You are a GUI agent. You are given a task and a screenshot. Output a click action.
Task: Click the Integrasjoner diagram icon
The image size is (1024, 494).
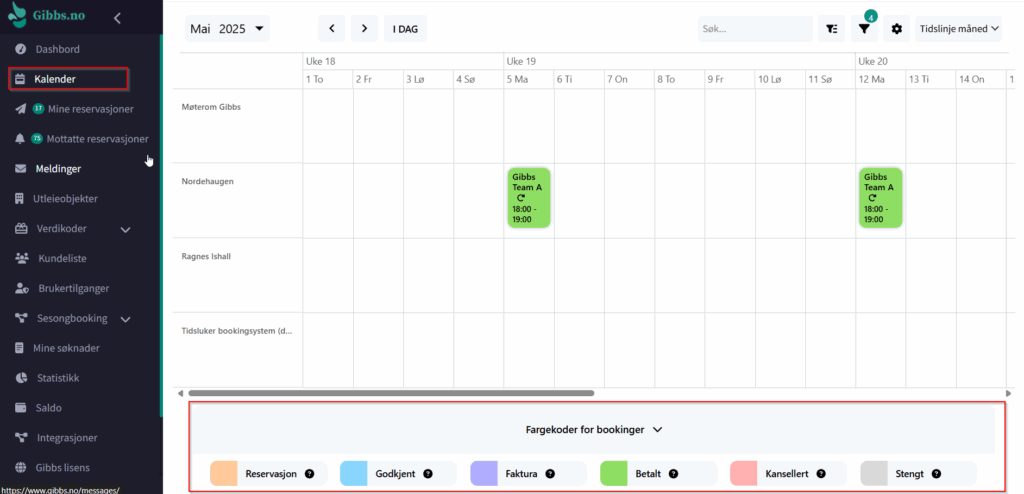point(22,438)
